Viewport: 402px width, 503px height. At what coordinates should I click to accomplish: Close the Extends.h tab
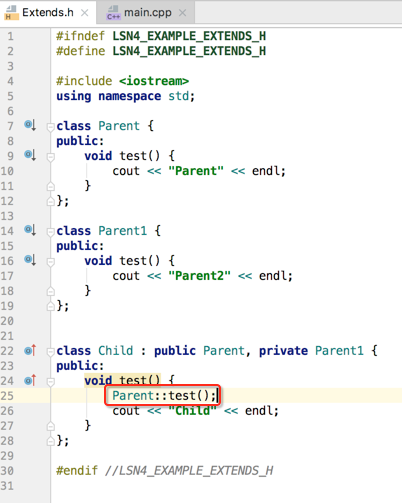tap(85, 13)
